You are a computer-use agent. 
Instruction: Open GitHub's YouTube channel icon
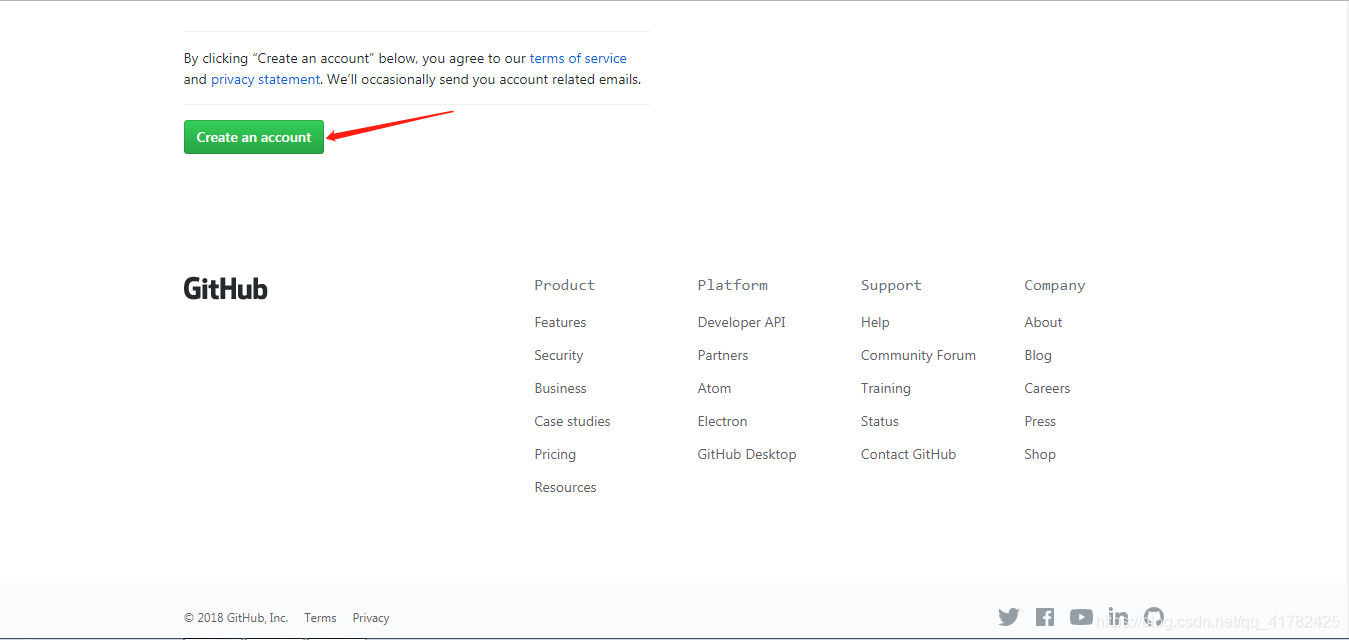point(1081,617)
